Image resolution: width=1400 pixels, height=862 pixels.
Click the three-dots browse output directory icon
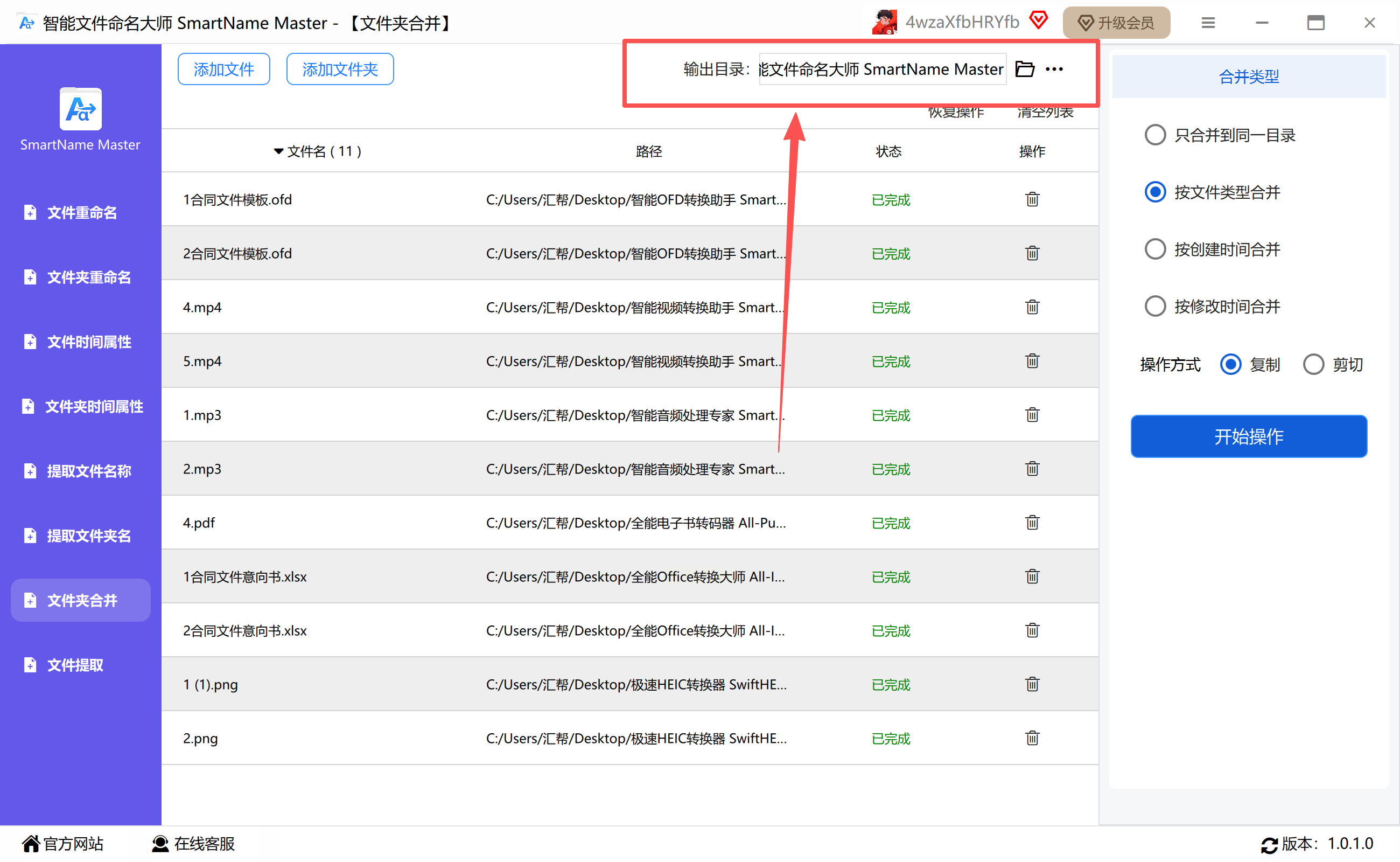click(x=1054, y=69)
